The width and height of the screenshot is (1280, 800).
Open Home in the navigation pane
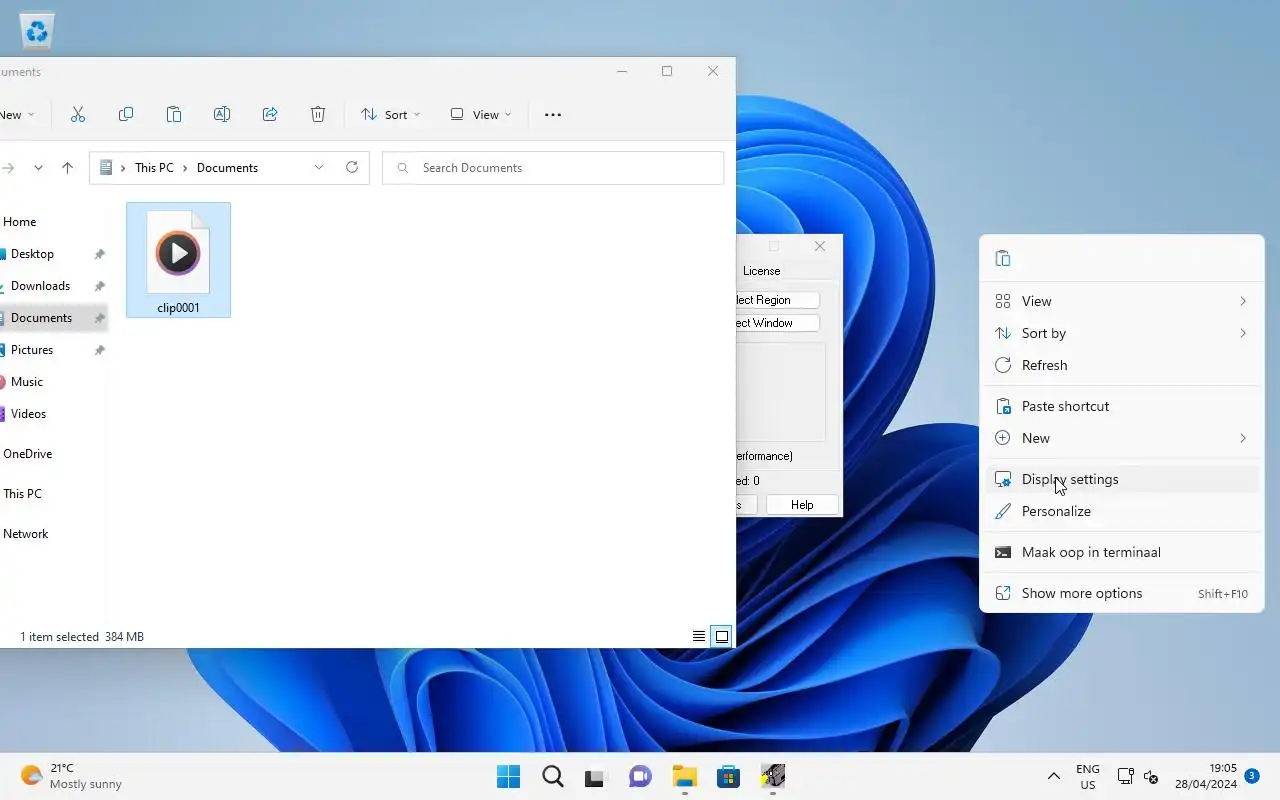coord(19,222)
